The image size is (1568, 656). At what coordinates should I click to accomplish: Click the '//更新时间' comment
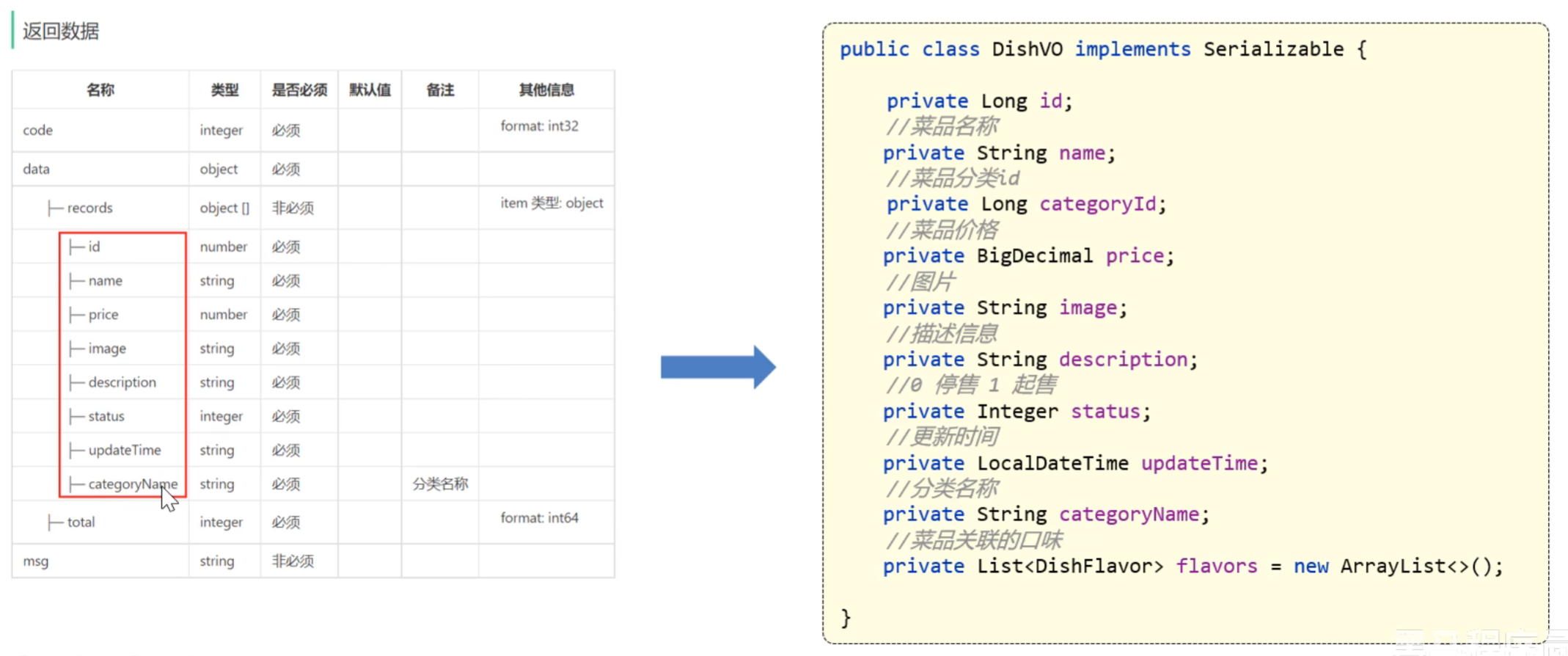point(942,437)
